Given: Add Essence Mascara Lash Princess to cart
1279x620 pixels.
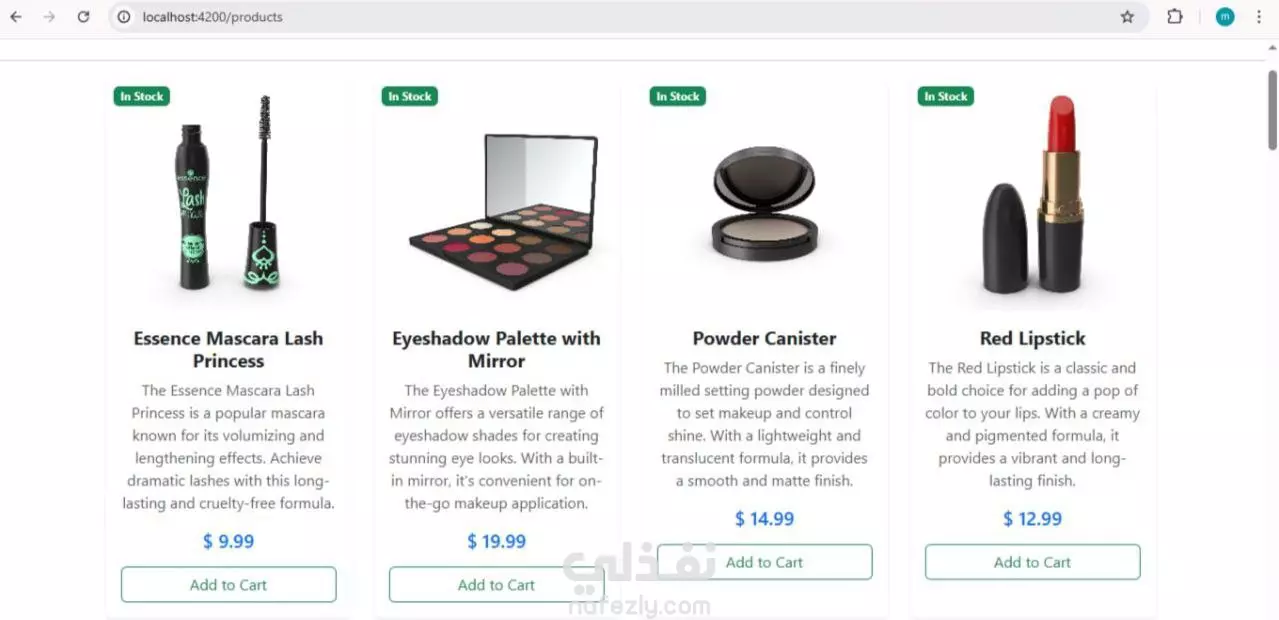Looking at the screenshot, I should (228, 585).
